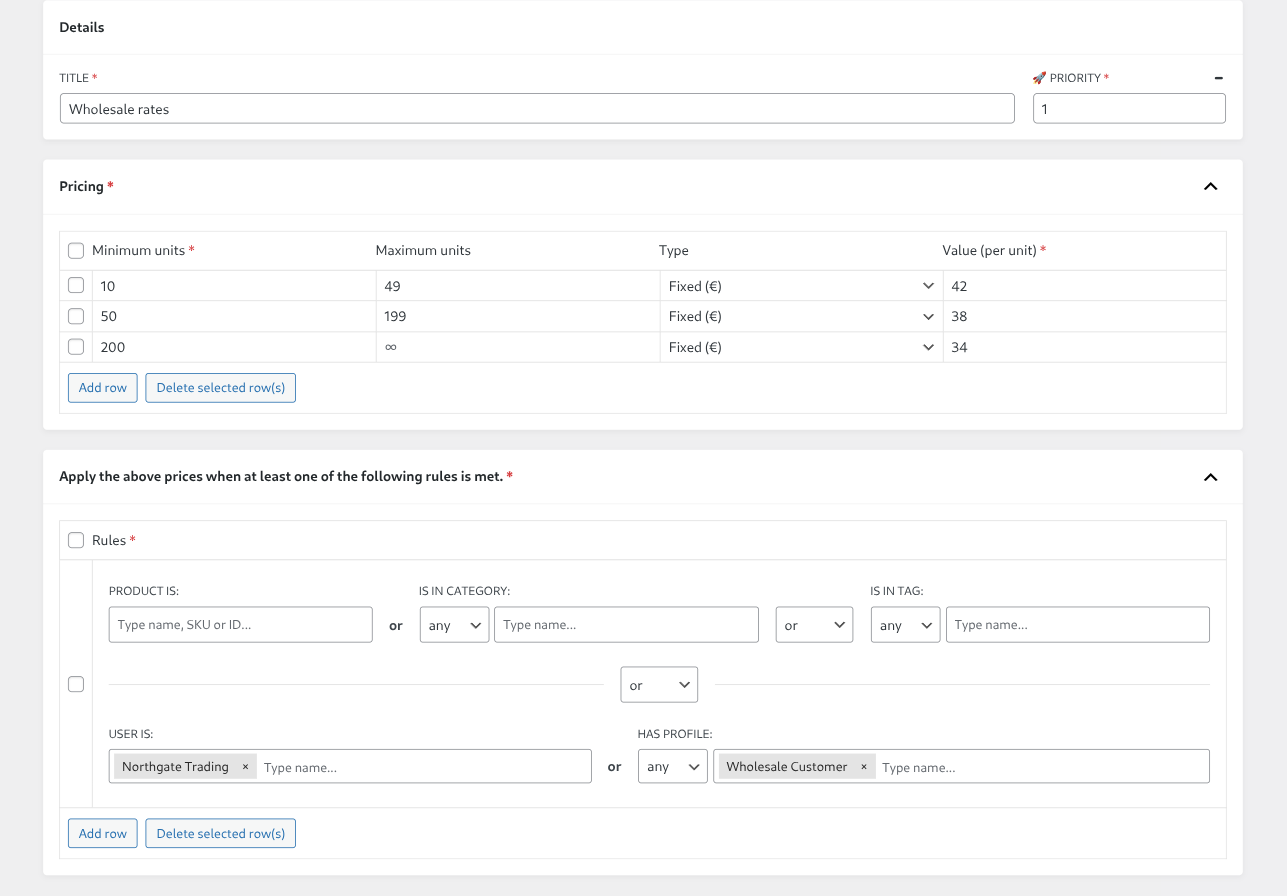The width and height of the screenshot is (1287, 896).
Task: Collapse the Details panel with the minus icon
Action: point(1218,78)
